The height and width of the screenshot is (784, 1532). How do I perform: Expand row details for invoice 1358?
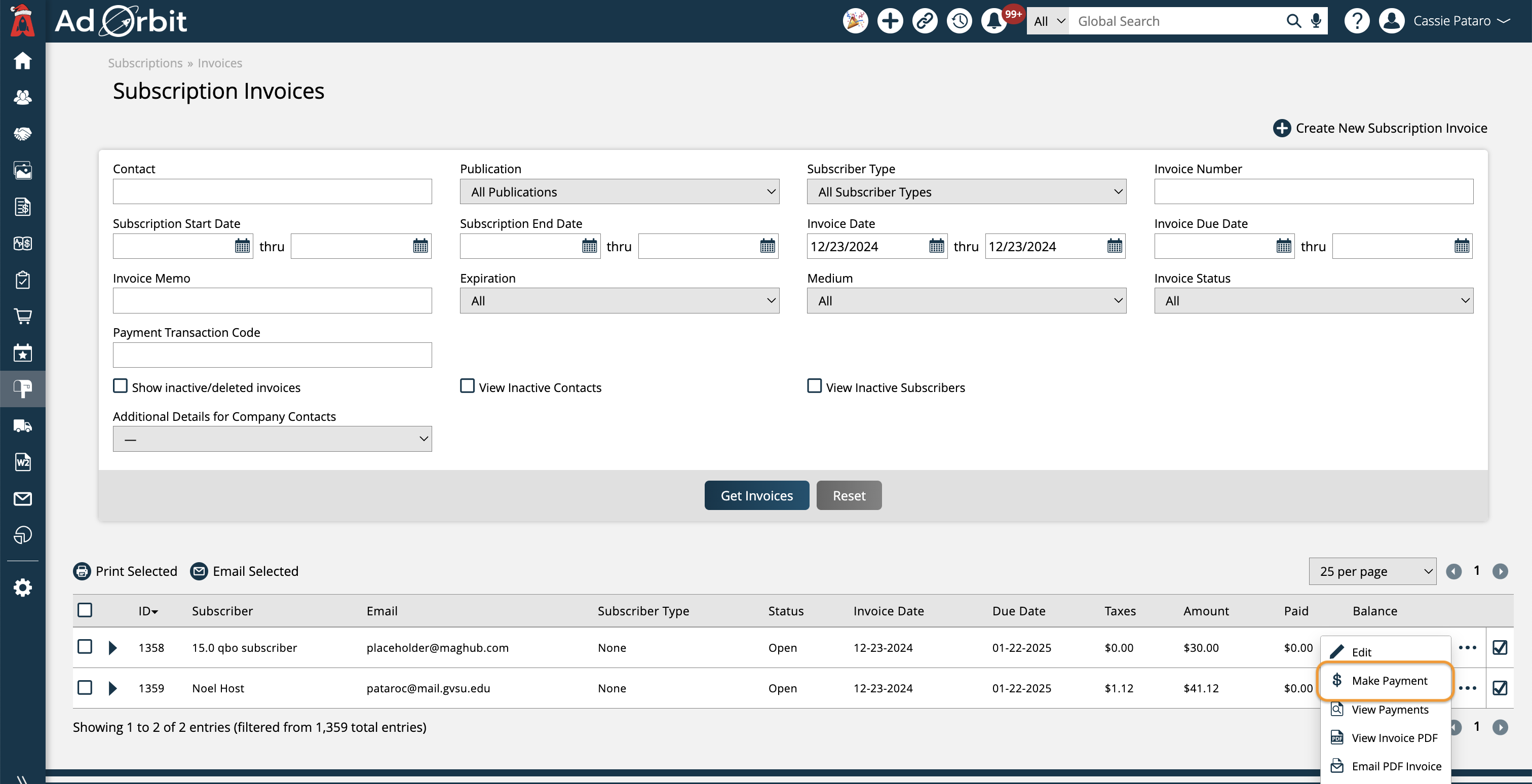click(112, 647)
